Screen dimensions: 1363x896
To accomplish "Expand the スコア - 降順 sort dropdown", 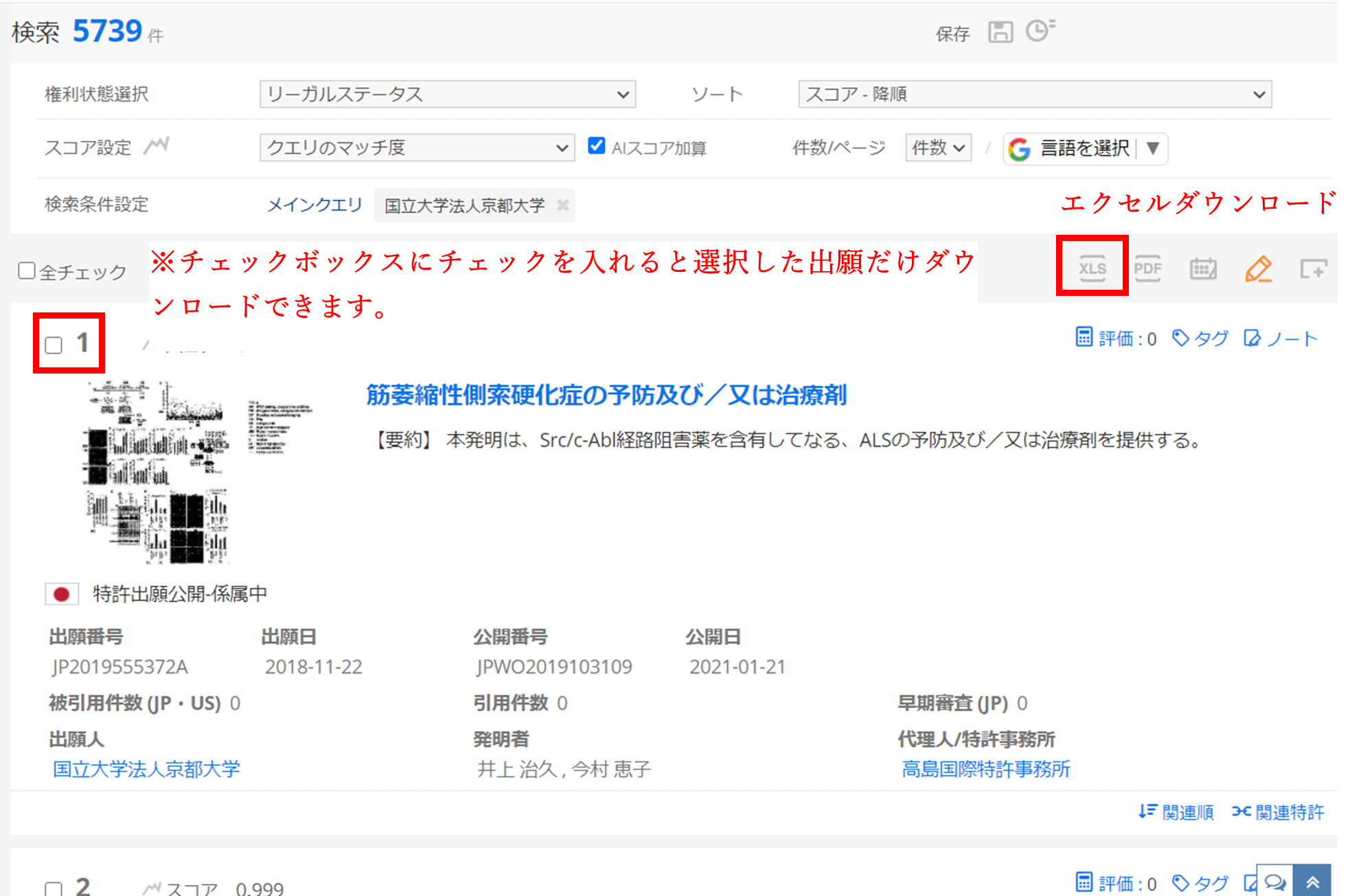I will click(1034, 94).
